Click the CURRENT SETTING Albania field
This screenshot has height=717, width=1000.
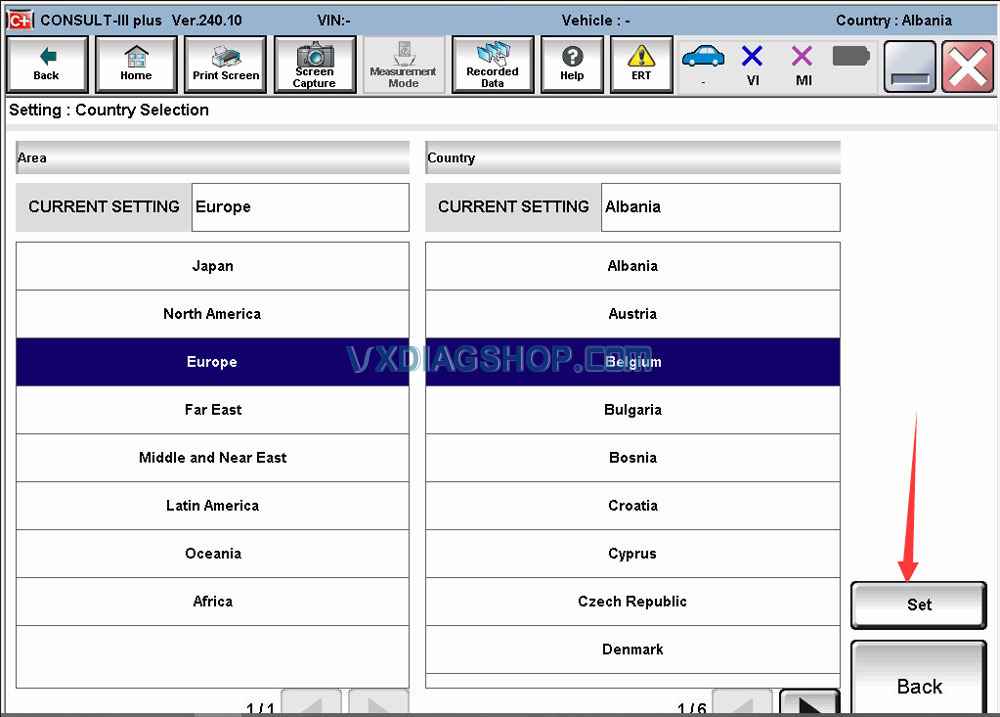pyautogui.click(x=720, y=207)
